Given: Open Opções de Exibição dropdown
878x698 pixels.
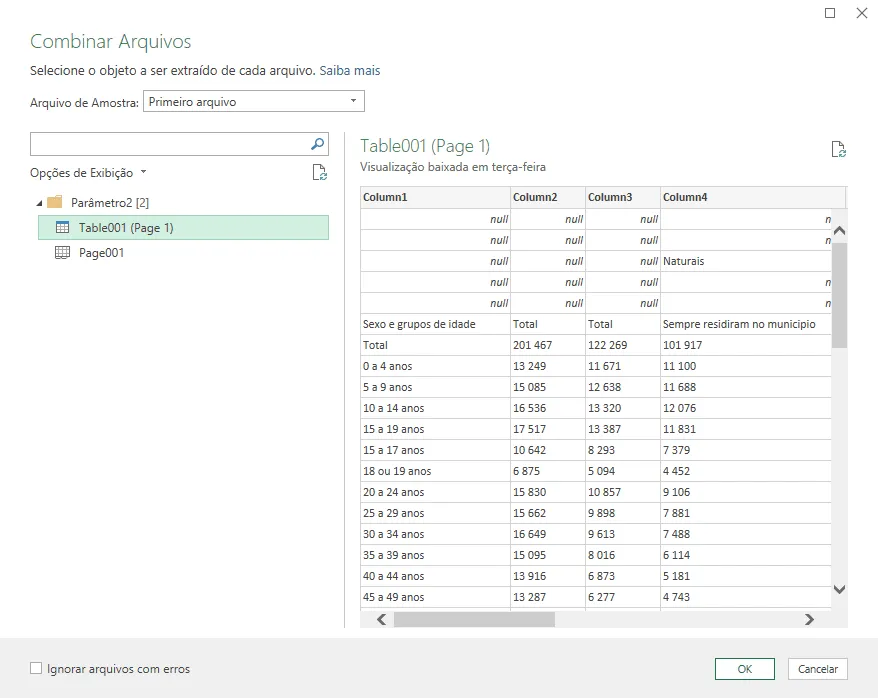Looking at the screenshot, I should point(88,173).
